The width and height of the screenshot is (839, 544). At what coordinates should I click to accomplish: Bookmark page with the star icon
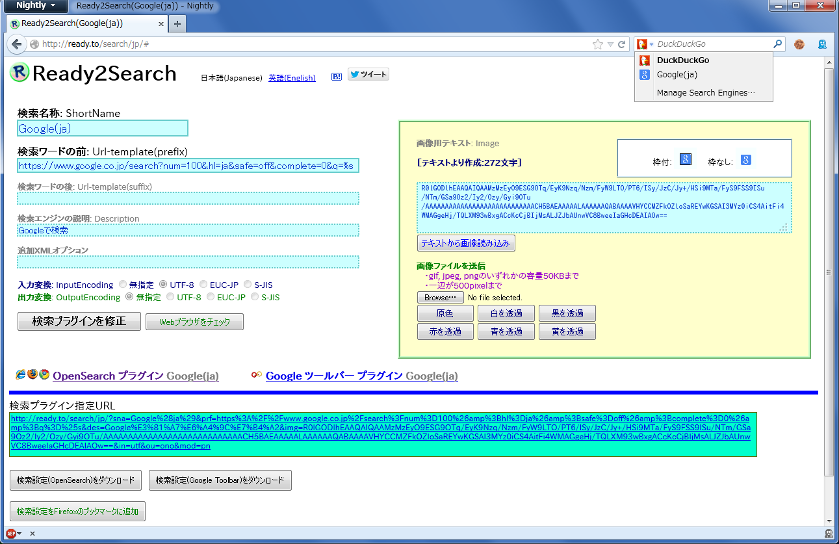[598, 44]
